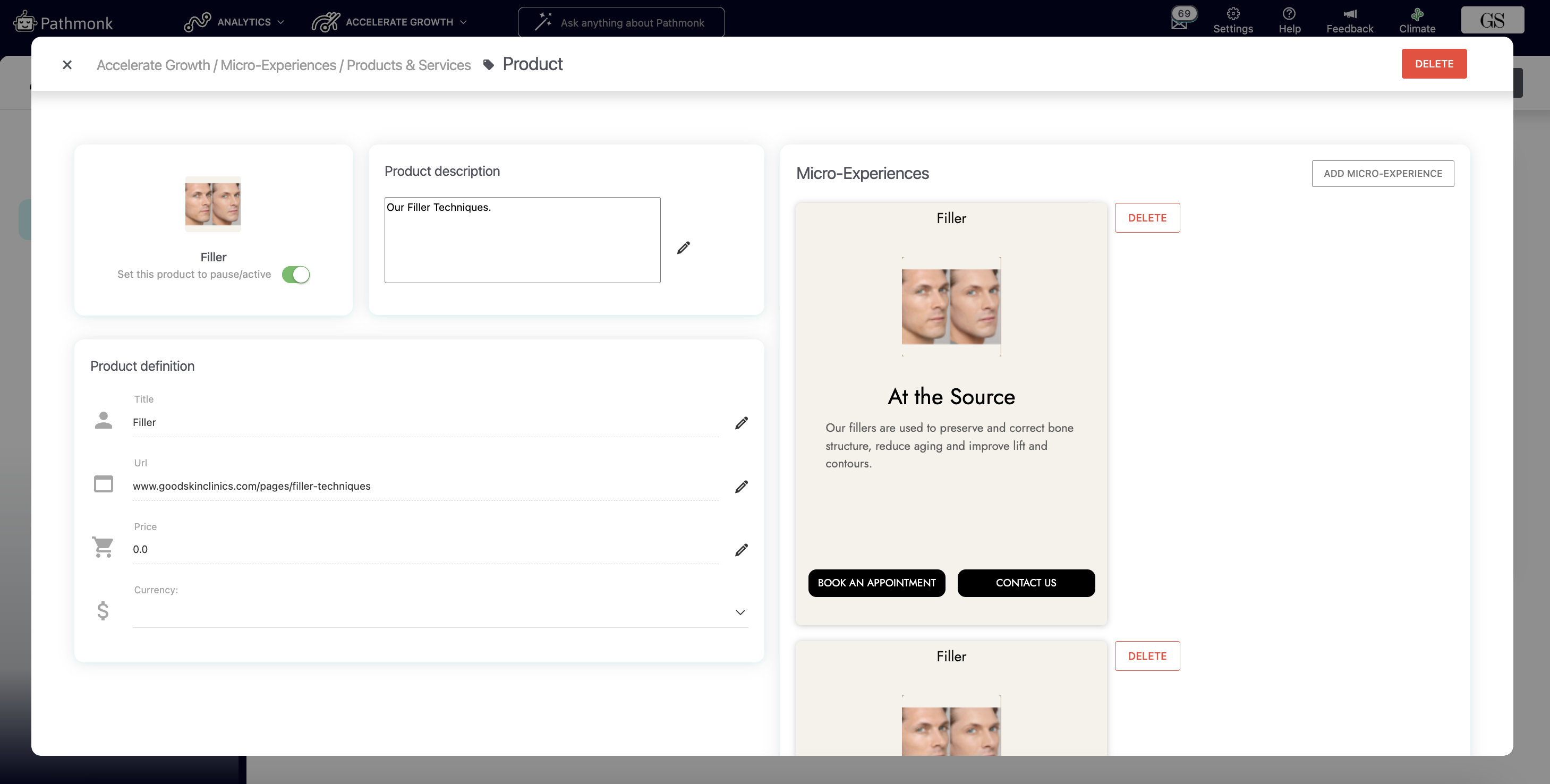1550x784 pixels.
Task: Go to Products & Services breadcrumb
Action: 408,65
